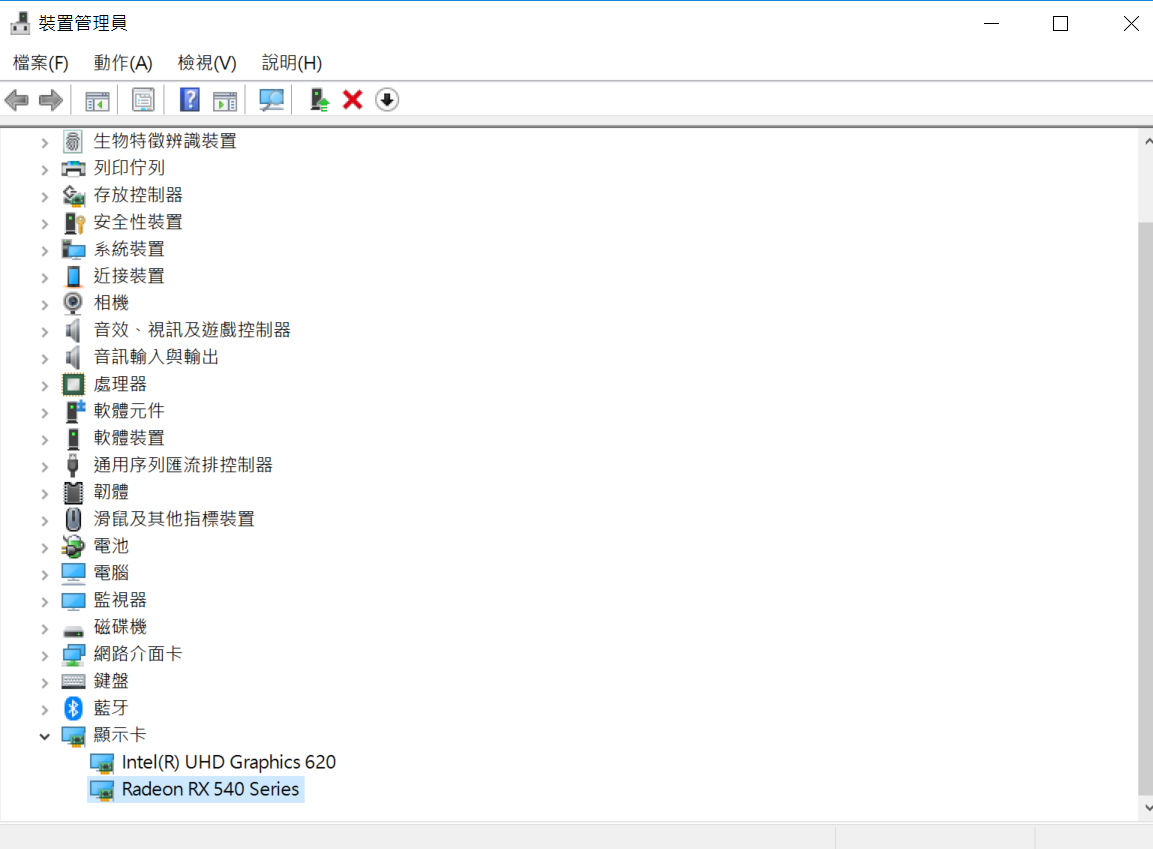Image resolution: width=1153 pixels, height=849 pixels.
Task: Toggle the console tree pane icon
Action: (97, 100)
